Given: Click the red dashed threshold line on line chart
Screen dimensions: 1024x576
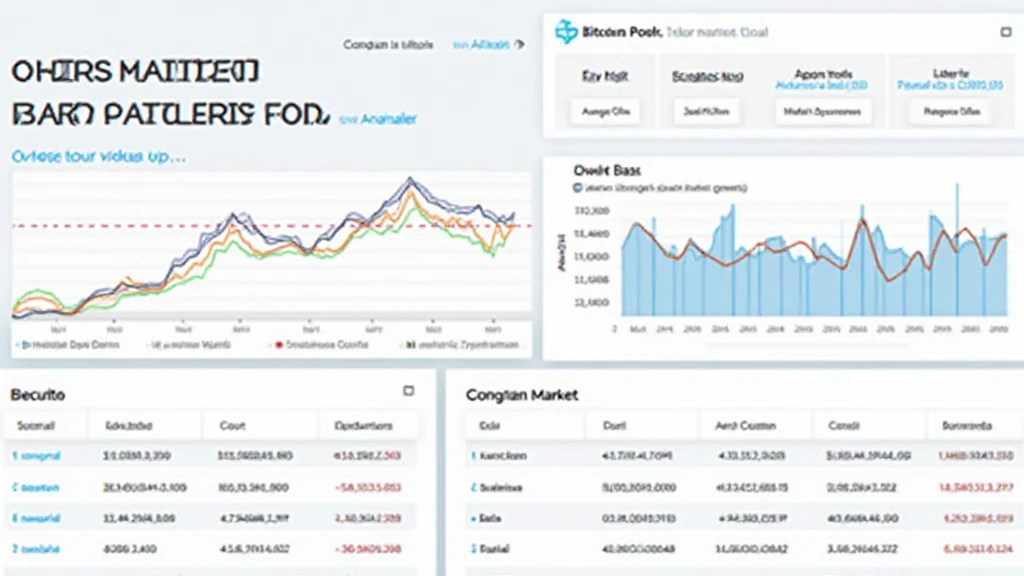Looking at the screenshot, I should pos(150,227).
